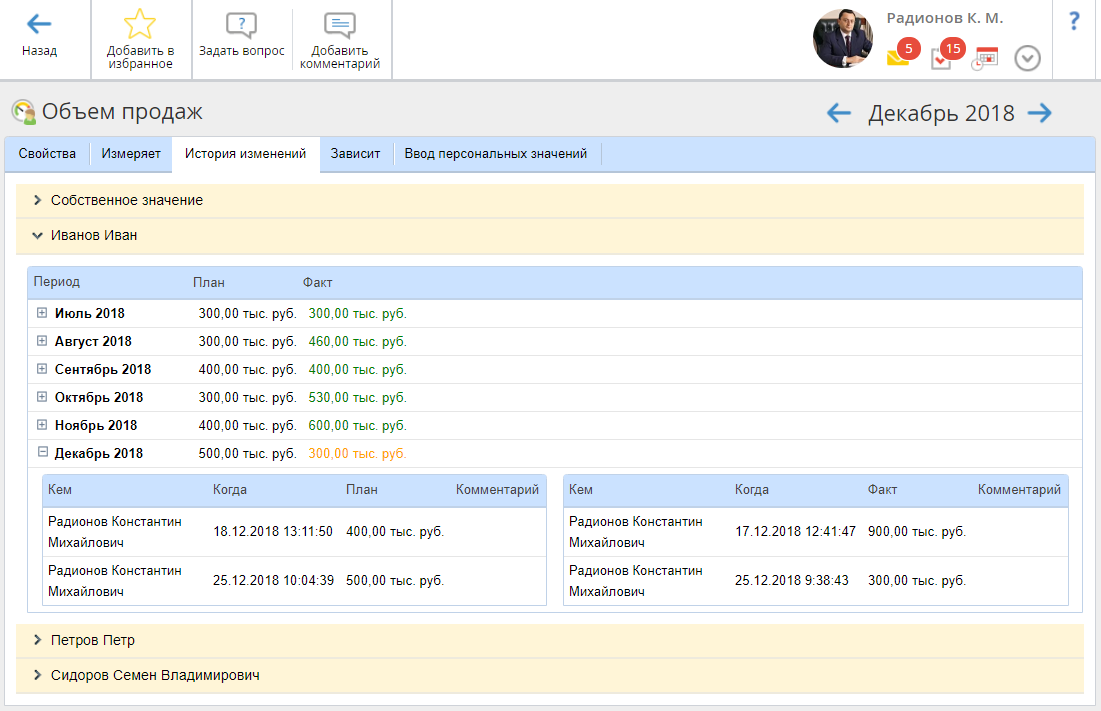This screenshot has width=1101, height=711.
Task: Open tasks icon with badge 15
Action: pos(941,58)
